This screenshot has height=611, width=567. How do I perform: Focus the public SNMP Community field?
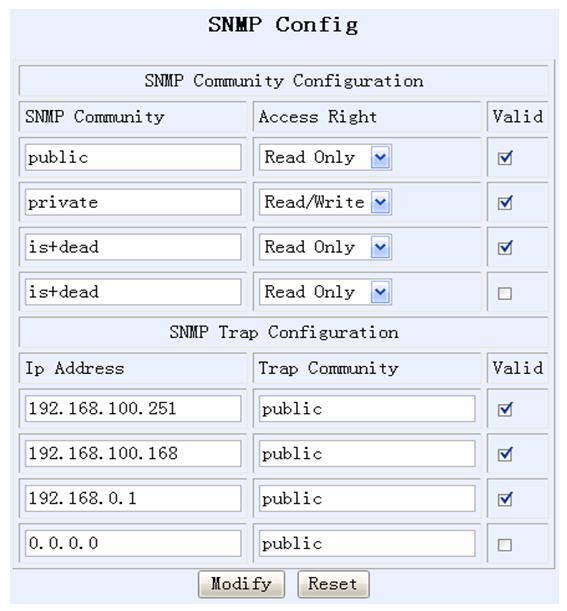pos(133,157)
